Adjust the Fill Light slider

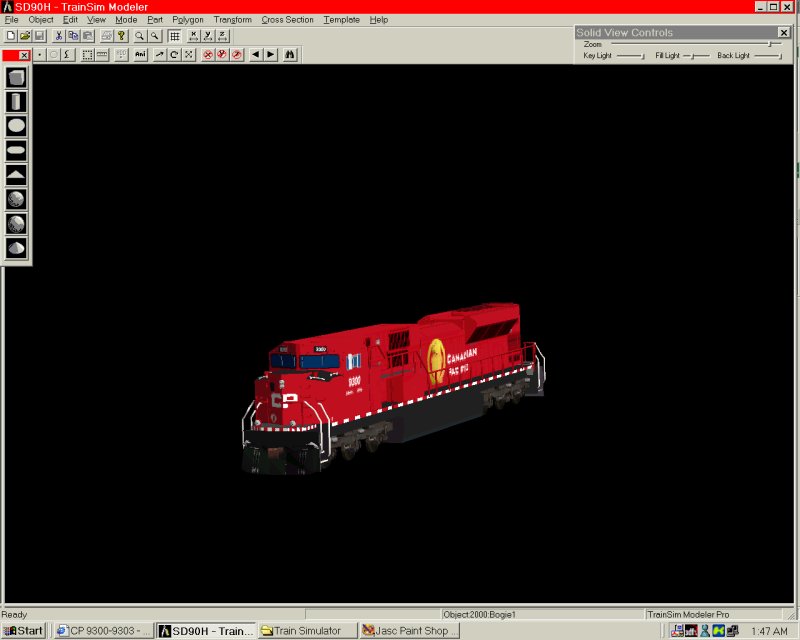696,56
